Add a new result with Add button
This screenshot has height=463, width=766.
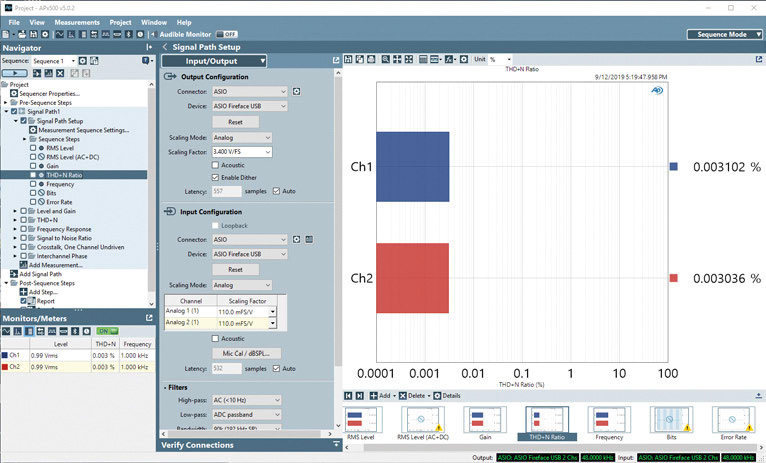382,396
